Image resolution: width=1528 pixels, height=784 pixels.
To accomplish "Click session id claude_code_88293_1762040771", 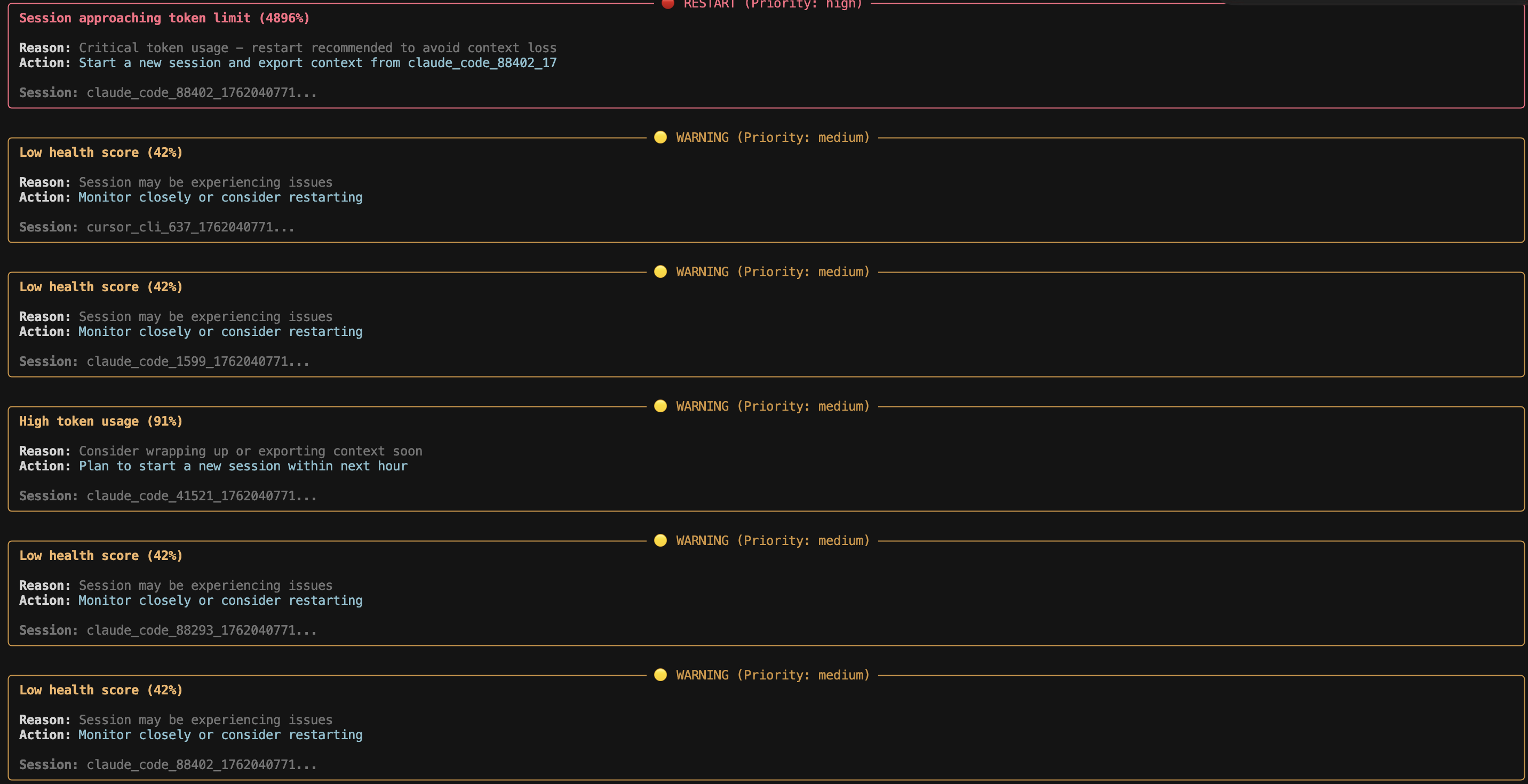I will pos(201,630).
